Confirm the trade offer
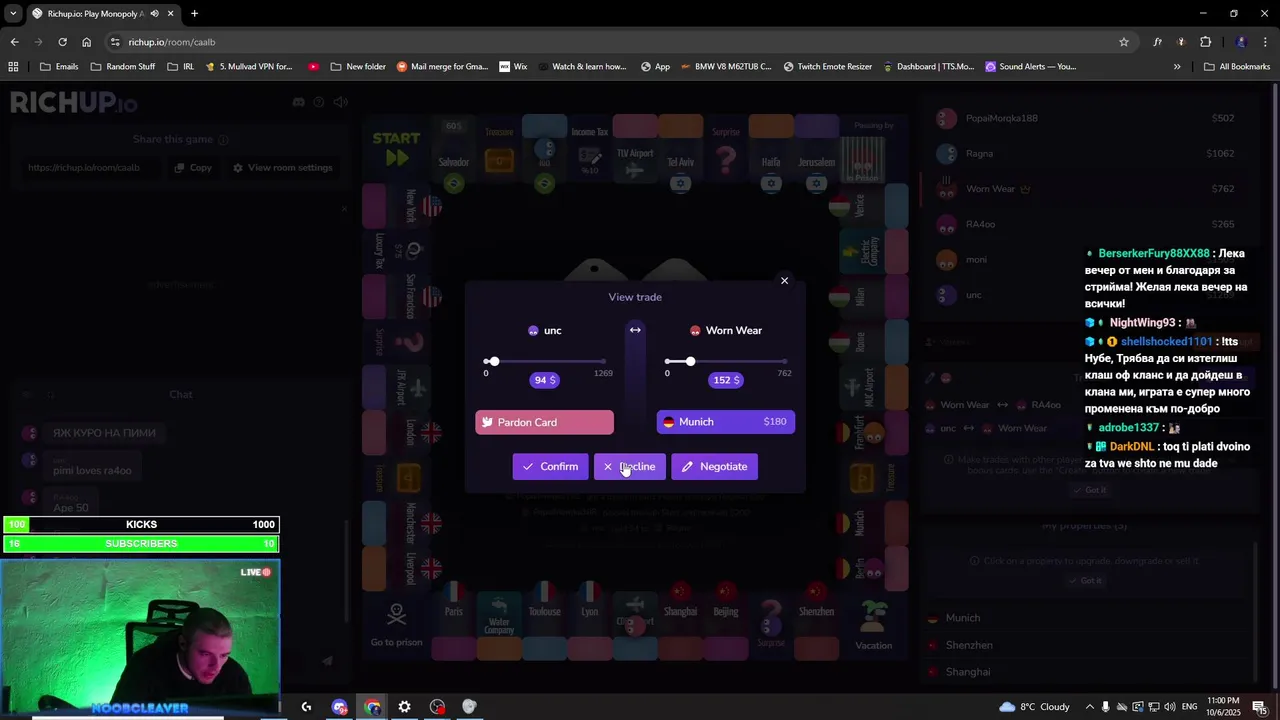The height and width of the screenshot is (720, 1280). tap(550, 466)
